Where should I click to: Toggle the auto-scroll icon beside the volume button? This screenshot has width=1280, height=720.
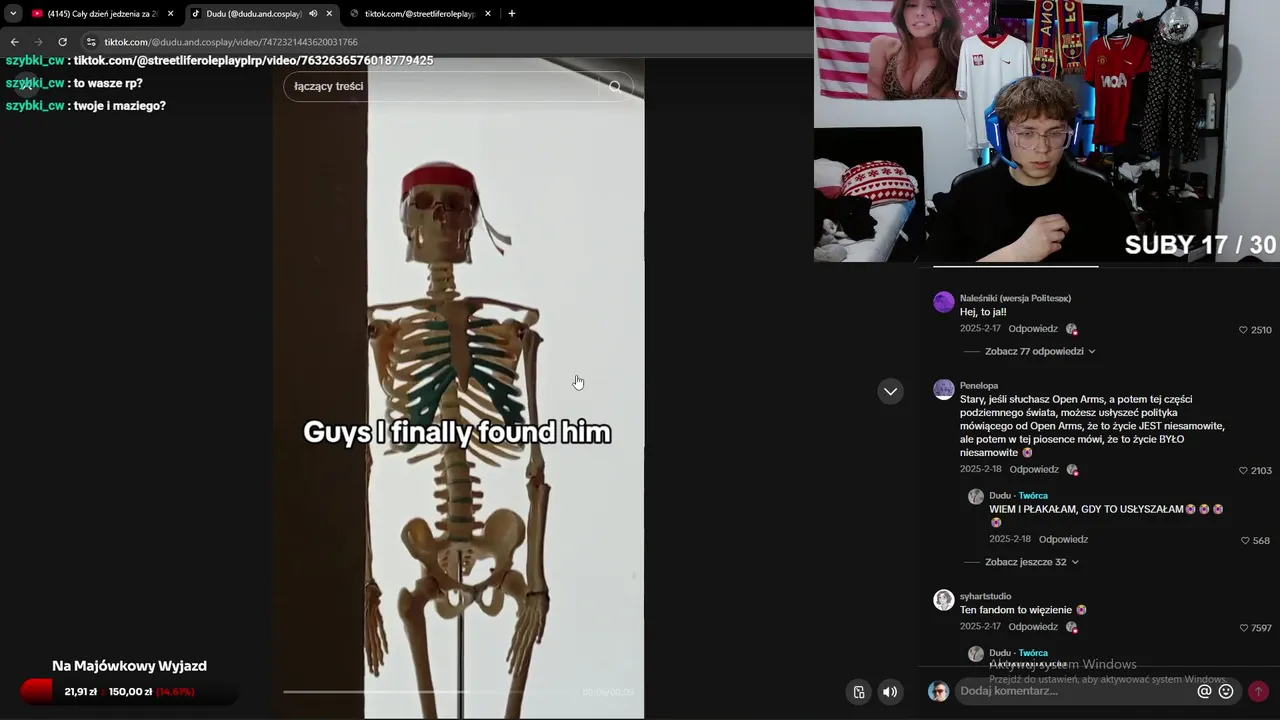[x=859, y=692]
